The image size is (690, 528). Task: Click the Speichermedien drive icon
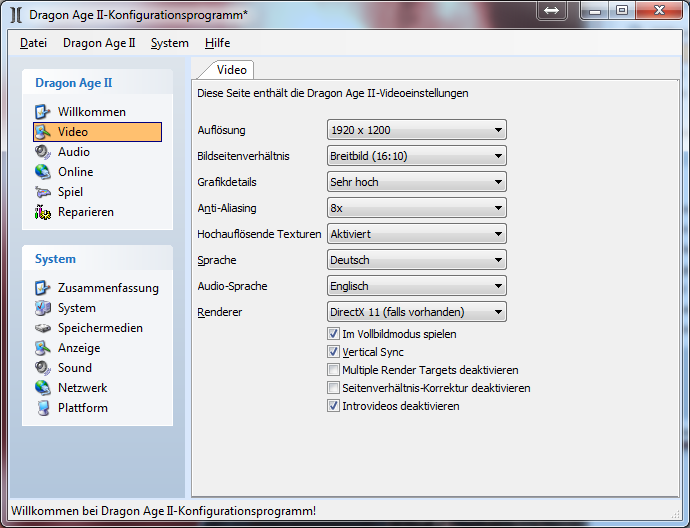(43, 328)
